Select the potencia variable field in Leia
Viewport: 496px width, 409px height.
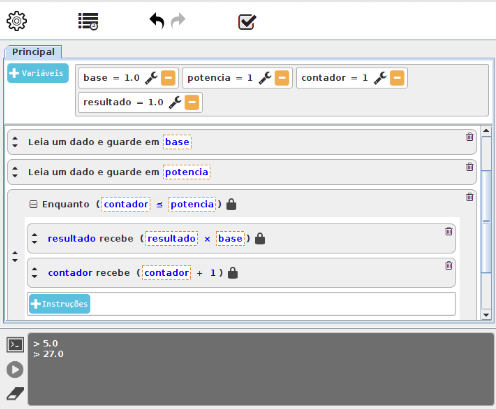(x=187, y=172)
